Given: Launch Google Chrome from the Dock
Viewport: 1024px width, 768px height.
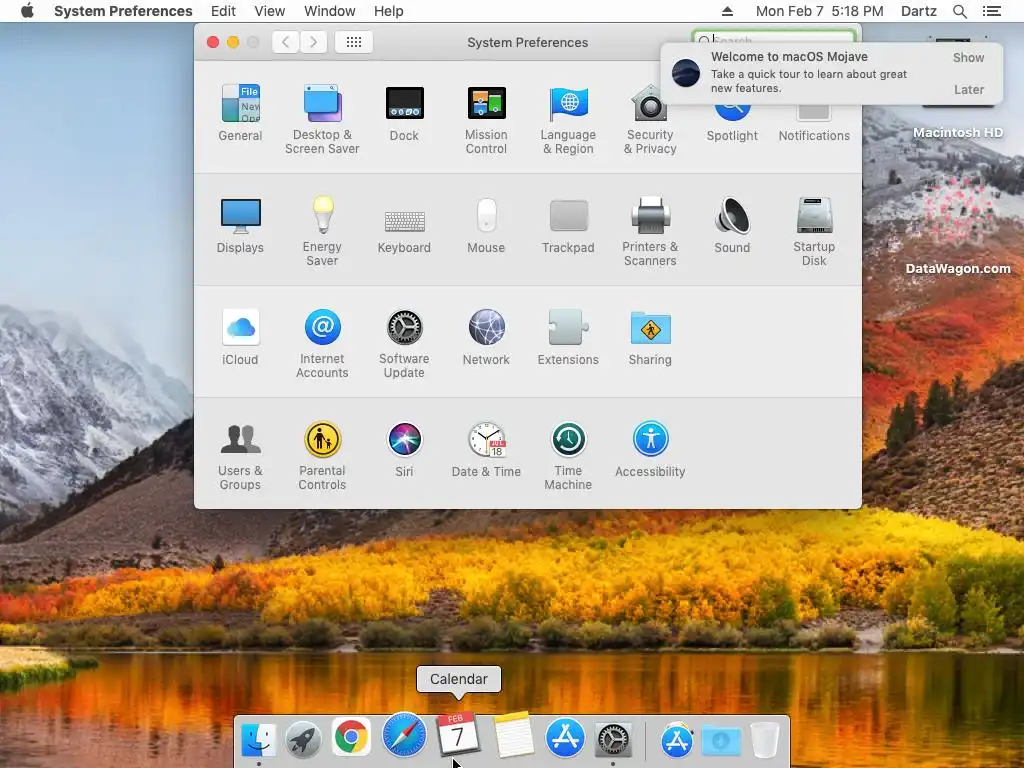Looking at the screenshot, I should tap(351, 737).
